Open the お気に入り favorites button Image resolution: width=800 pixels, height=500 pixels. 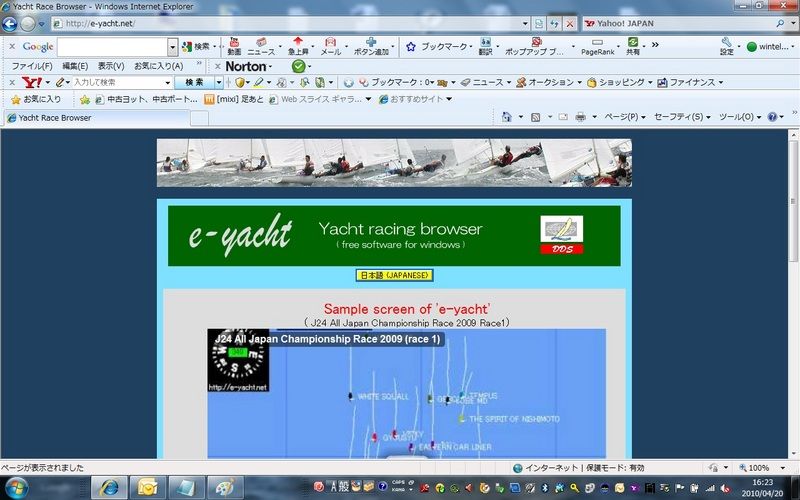[36, 99]
